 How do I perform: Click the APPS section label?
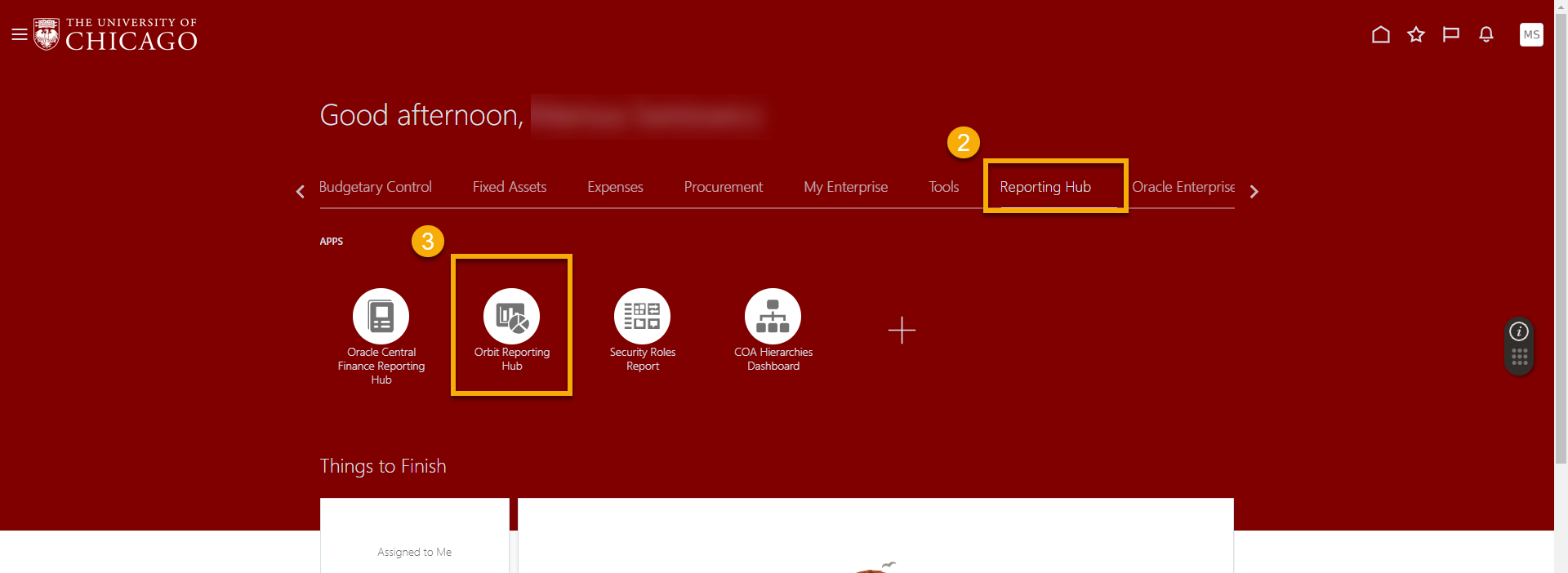pos(332,242)
